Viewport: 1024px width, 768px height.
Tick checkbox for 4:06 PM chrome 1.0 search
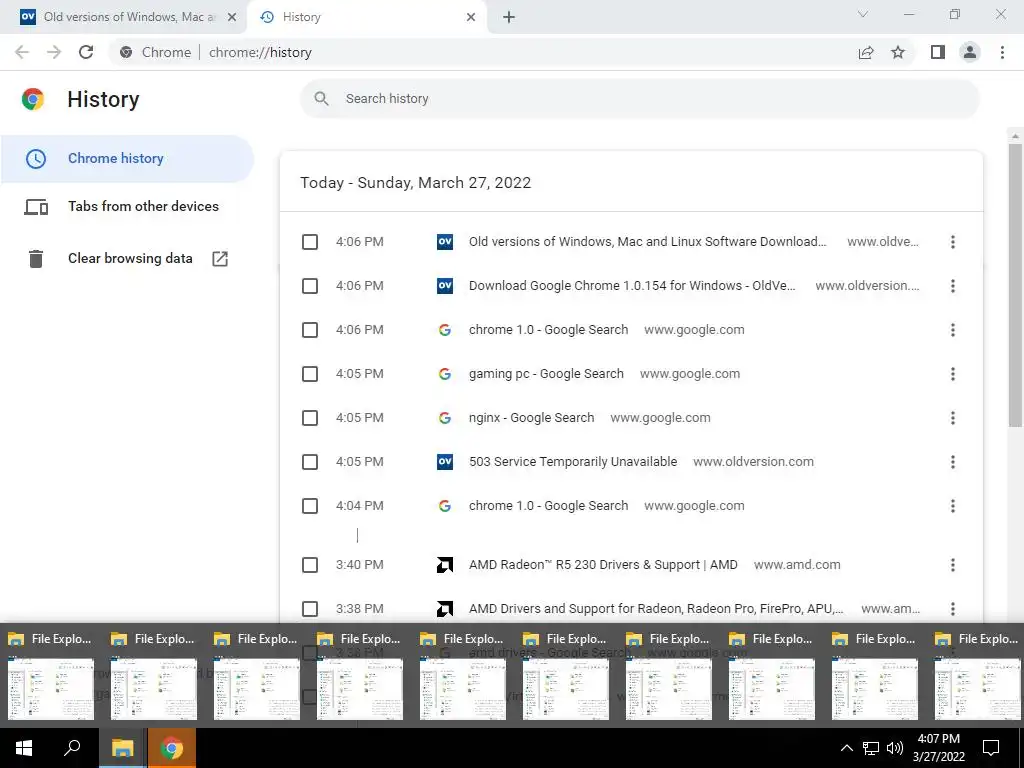[310, 330]
